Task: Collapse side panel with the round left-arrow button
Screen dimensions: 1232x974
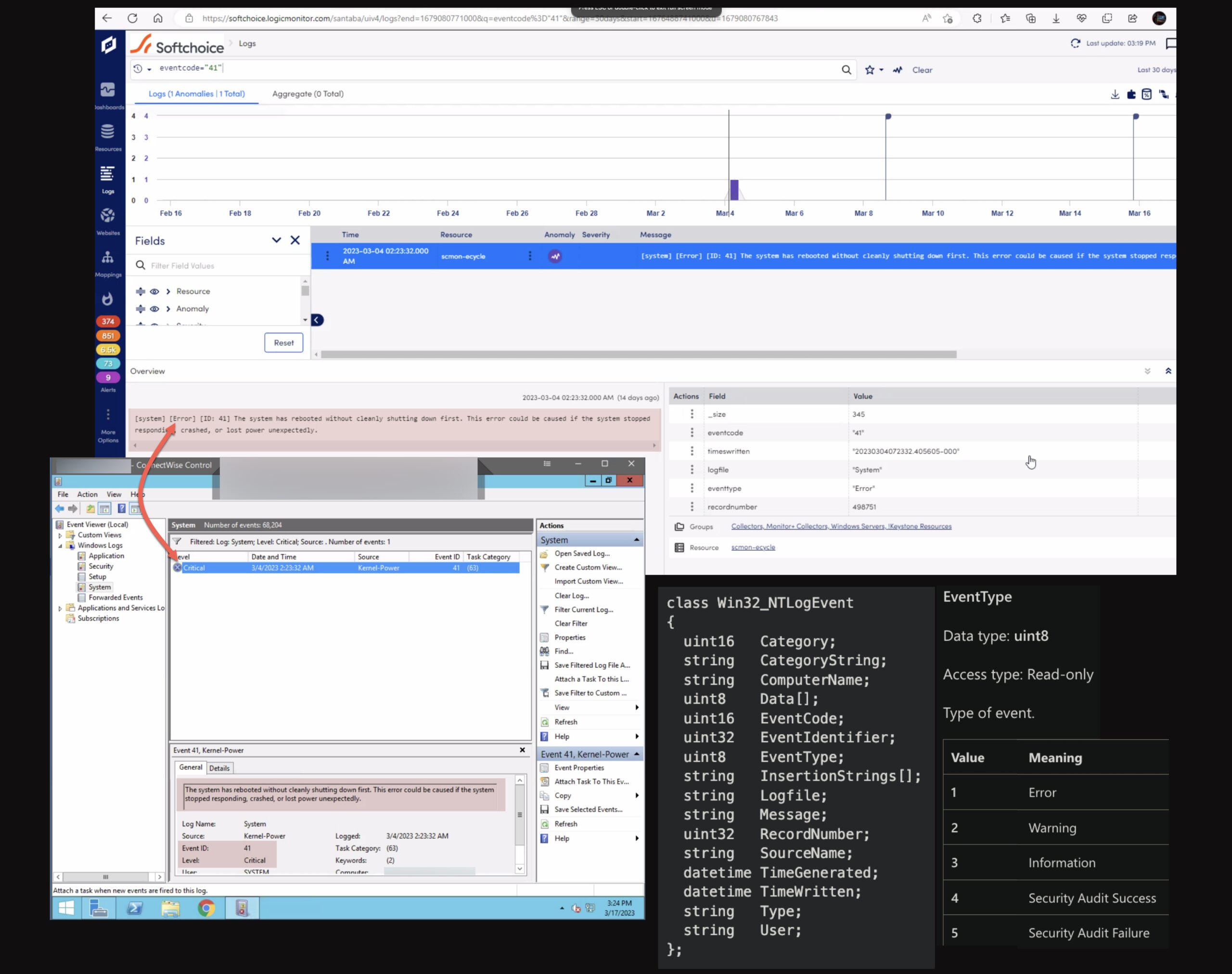Action: [318, 320]
